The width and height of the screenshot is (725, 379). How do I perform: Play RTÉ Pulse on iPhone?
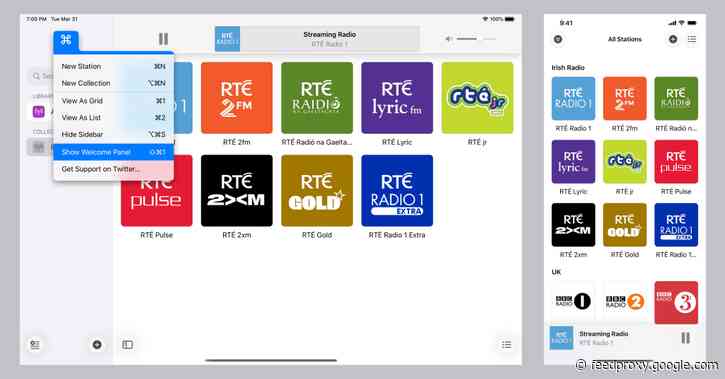[676, 162]
